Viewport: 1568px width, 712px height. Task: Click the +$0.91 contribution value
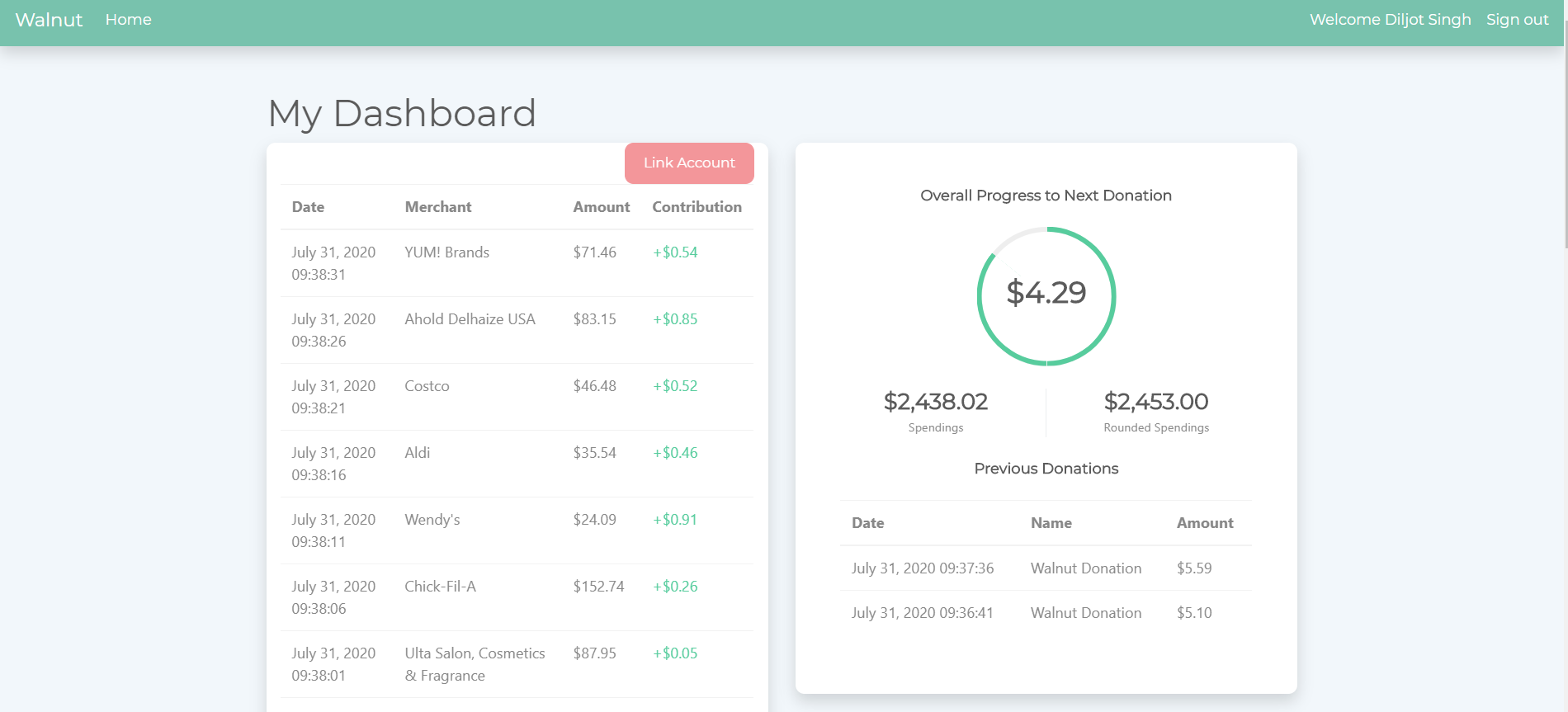pyautogui.click(x=675, y=520)
